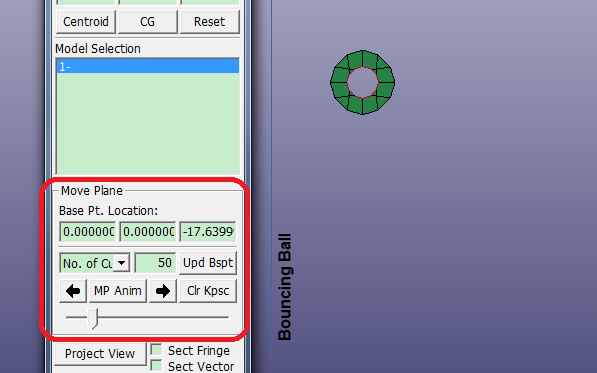Click the Centroid button

tap(86, 22)
